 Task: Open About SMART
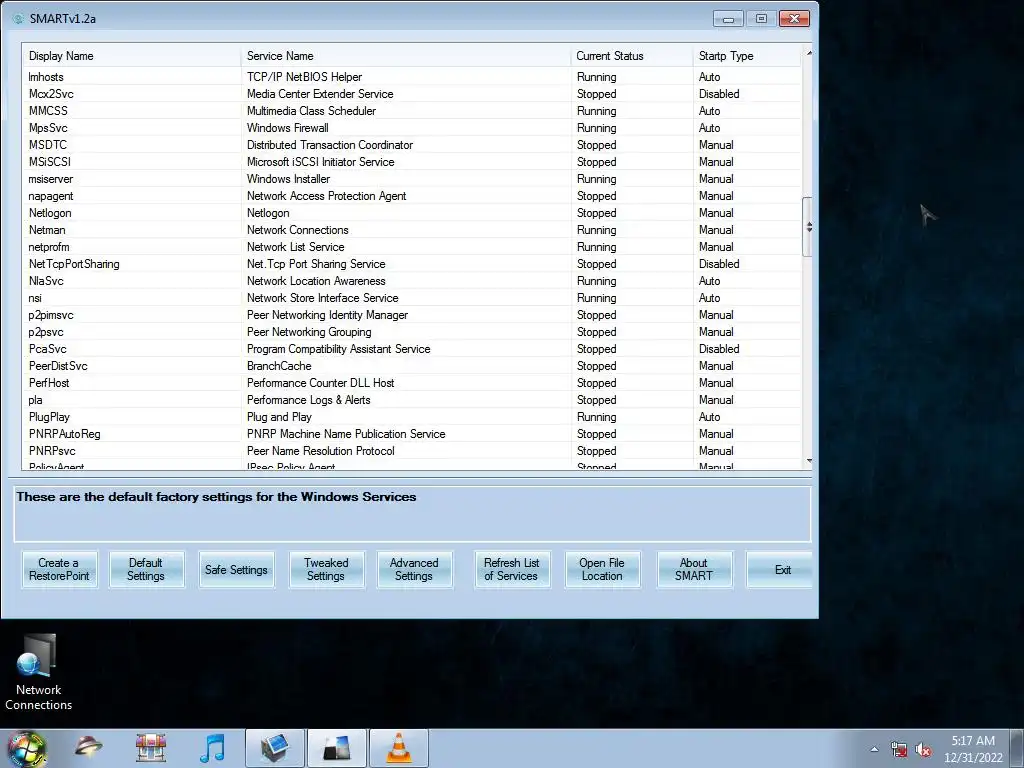[694, 569]
